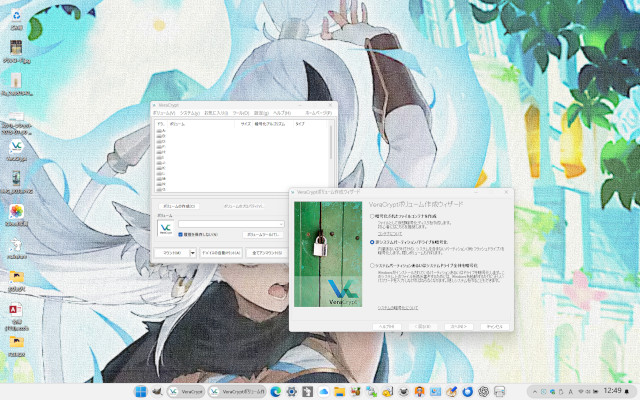Click the VeraCrypt logo beside volume field

coord(165,228)
